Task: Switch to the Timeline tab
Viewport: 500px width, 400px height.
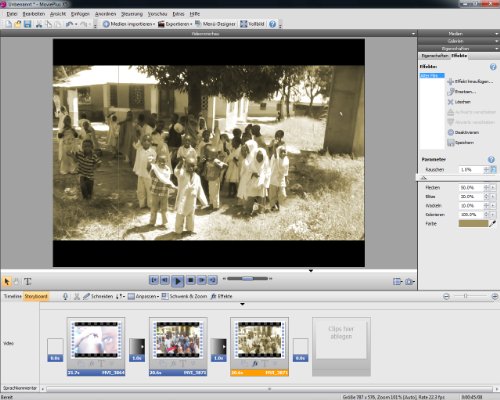Action: (12, 296)
